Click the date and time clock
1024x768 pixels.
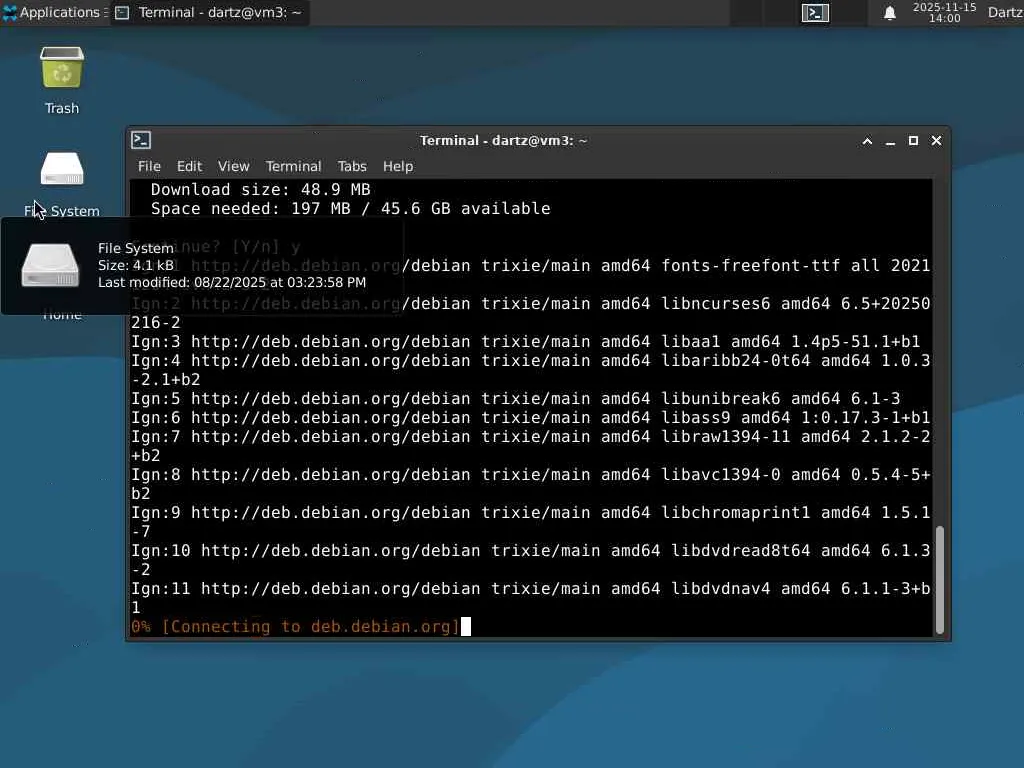tap(944, 12)
